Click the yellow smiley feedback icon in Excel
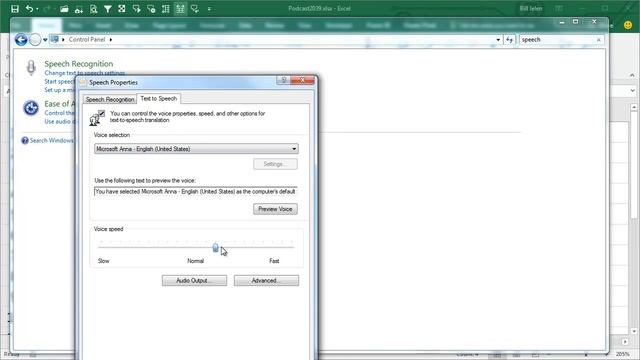This screenshot has height=360, width=640. pyautogui.click(x=628, y=25)
